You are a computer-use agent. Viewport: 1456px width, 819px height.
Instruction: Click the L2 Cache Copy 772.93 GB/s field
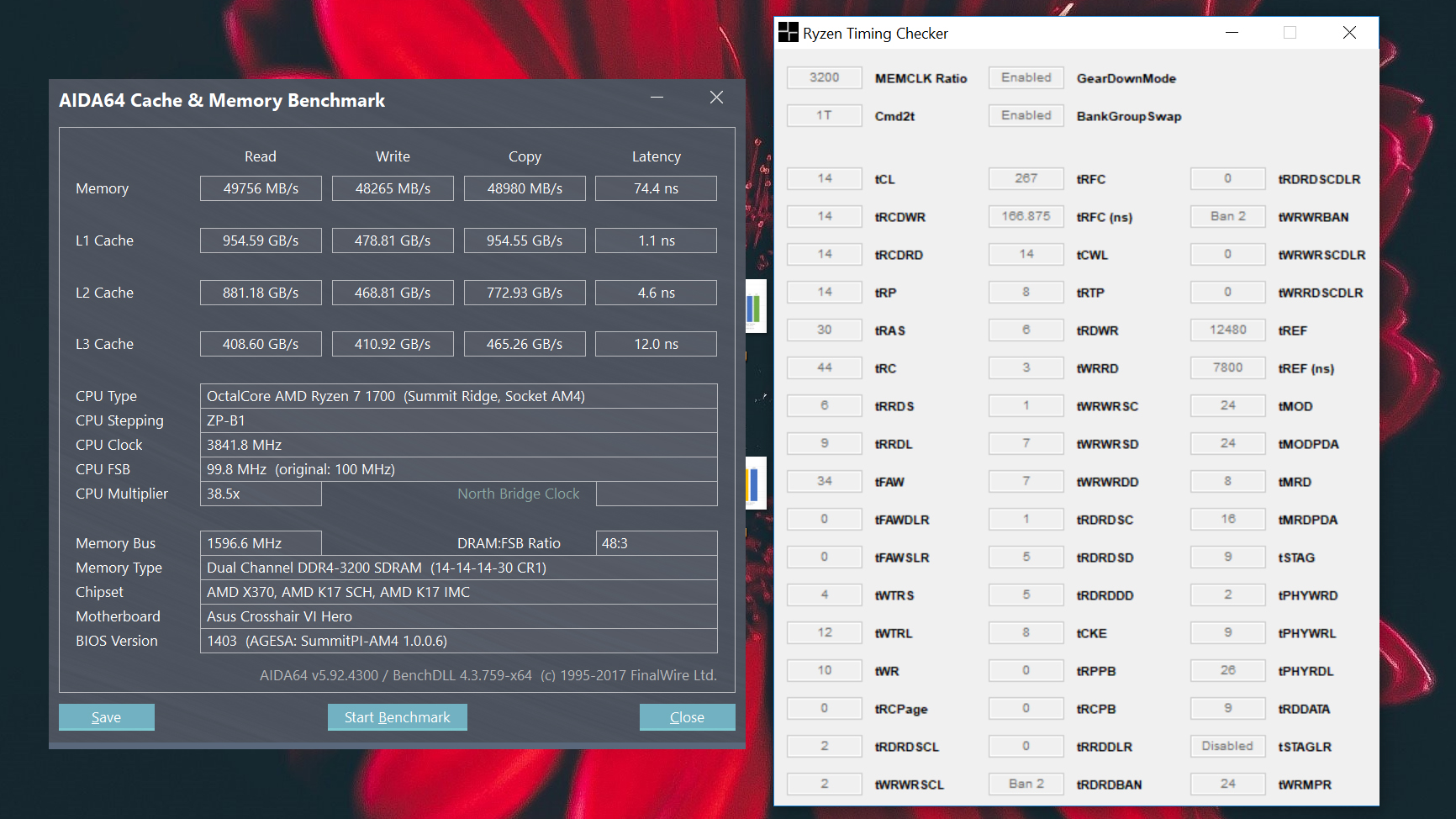click(x=525, y=293)
